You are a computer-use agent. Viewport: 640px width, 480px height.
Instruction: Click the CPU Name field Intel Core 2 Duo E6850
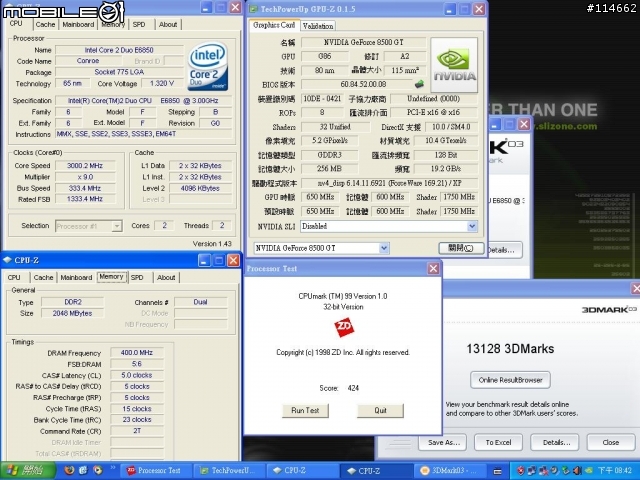(119, 50)
